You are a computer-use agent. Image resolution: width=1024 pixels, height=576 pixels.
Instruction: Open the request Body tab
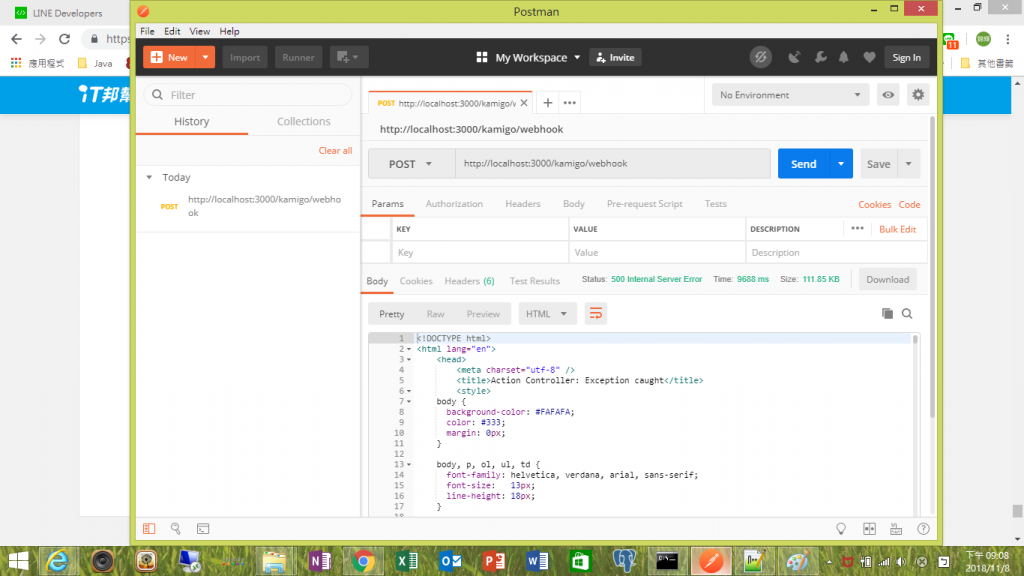(x=573, y=204)
